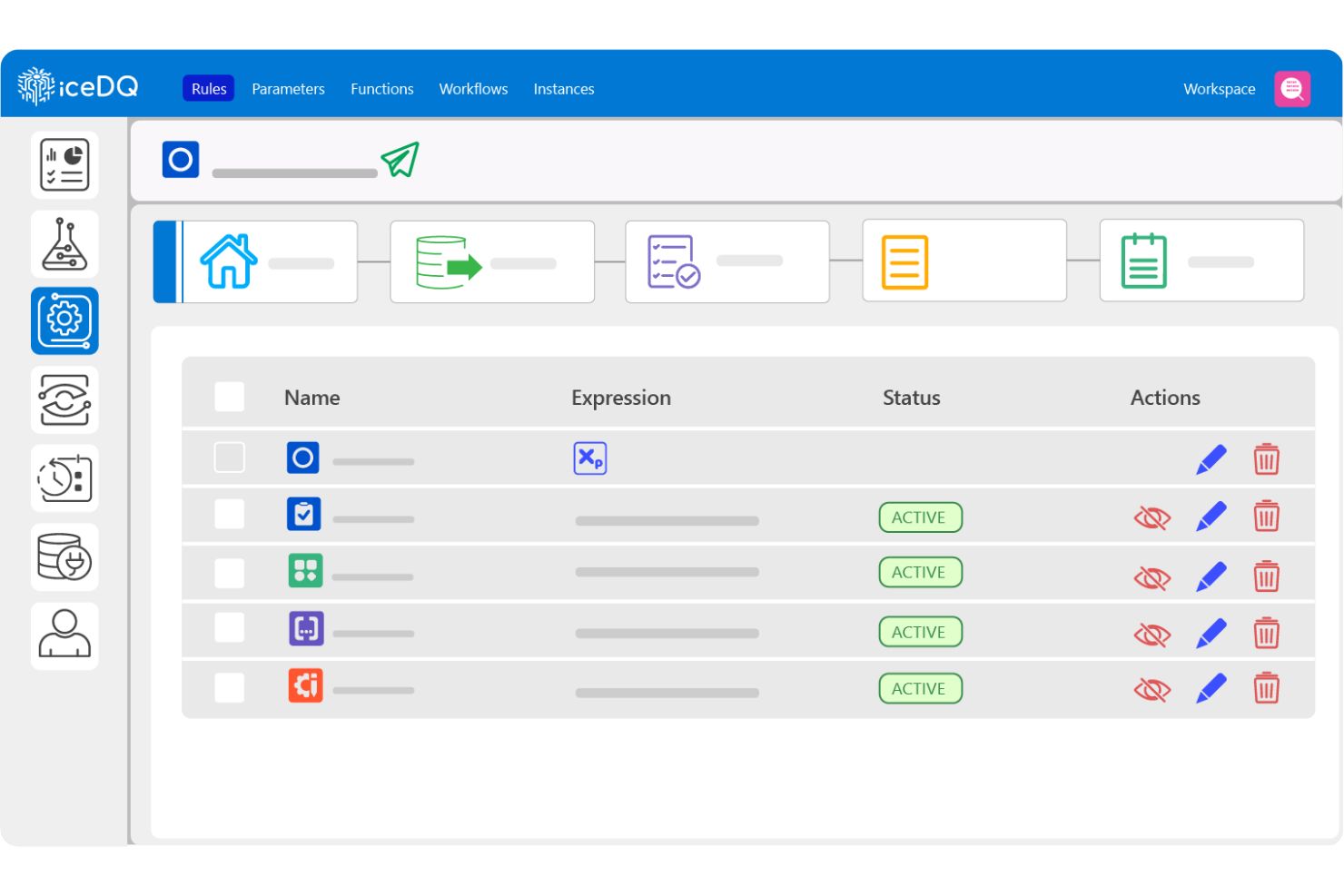
Task: Check the box for the orange icon row
Action: [229, 687]
